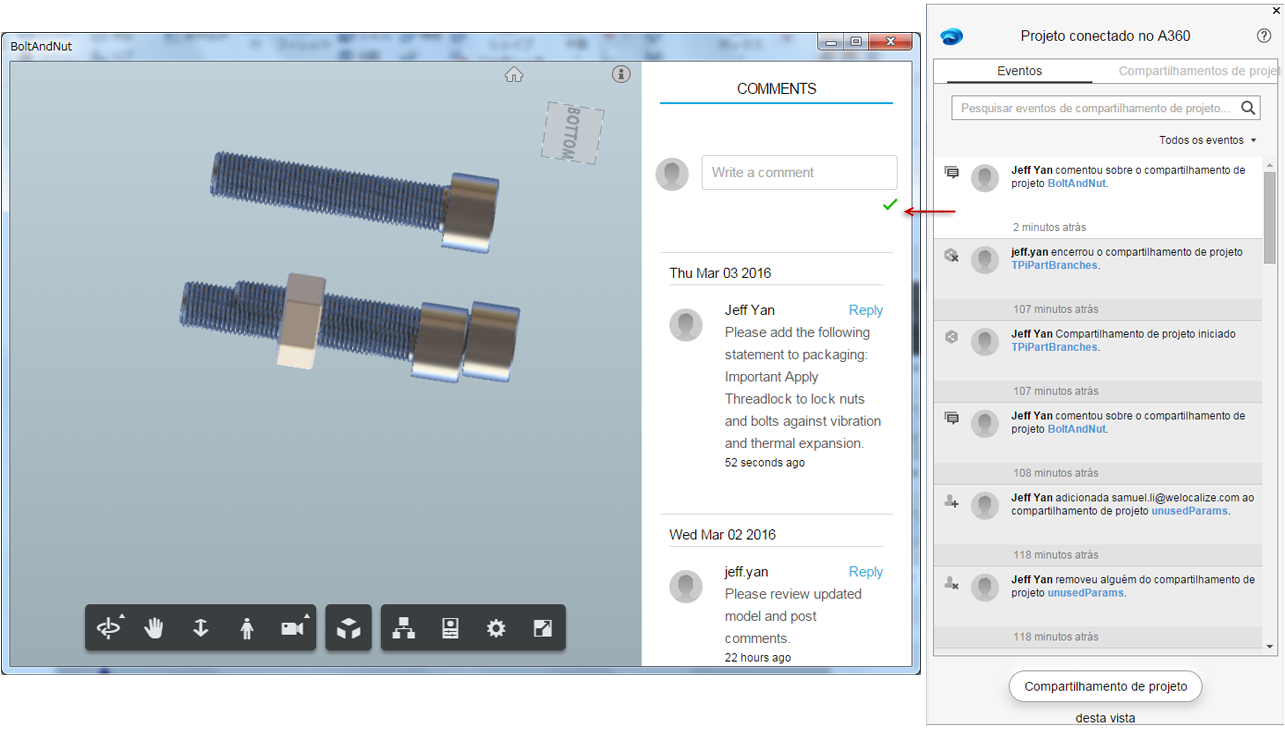Select the Orbit tool in viewer toolbar

click(x=108, y=628)
